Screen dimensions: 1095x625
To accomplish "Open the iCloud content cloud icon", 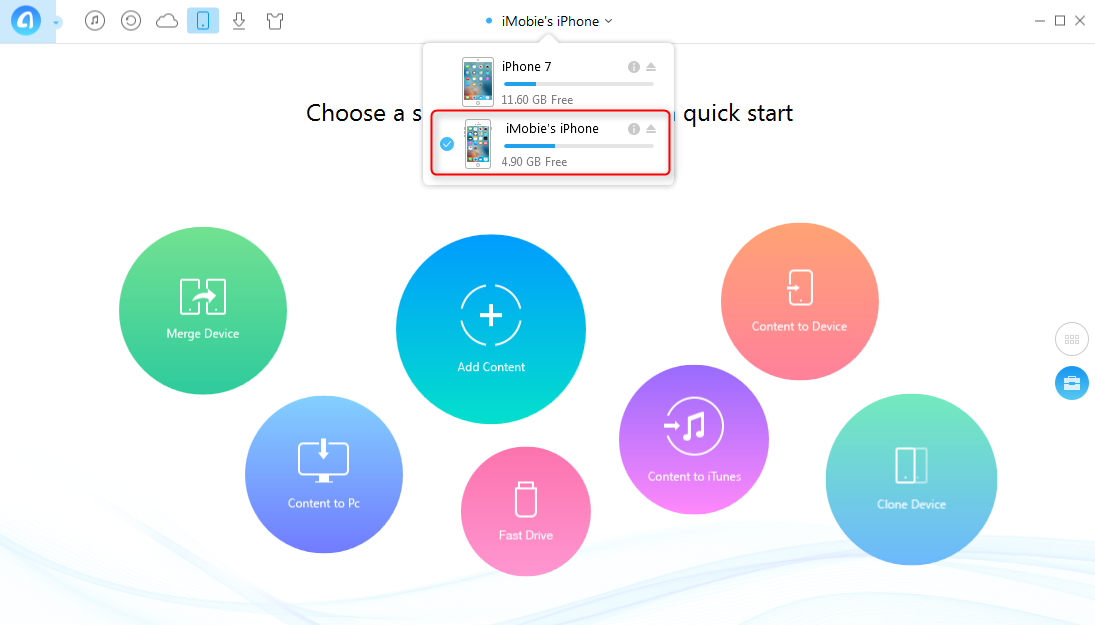I will 167,21.
